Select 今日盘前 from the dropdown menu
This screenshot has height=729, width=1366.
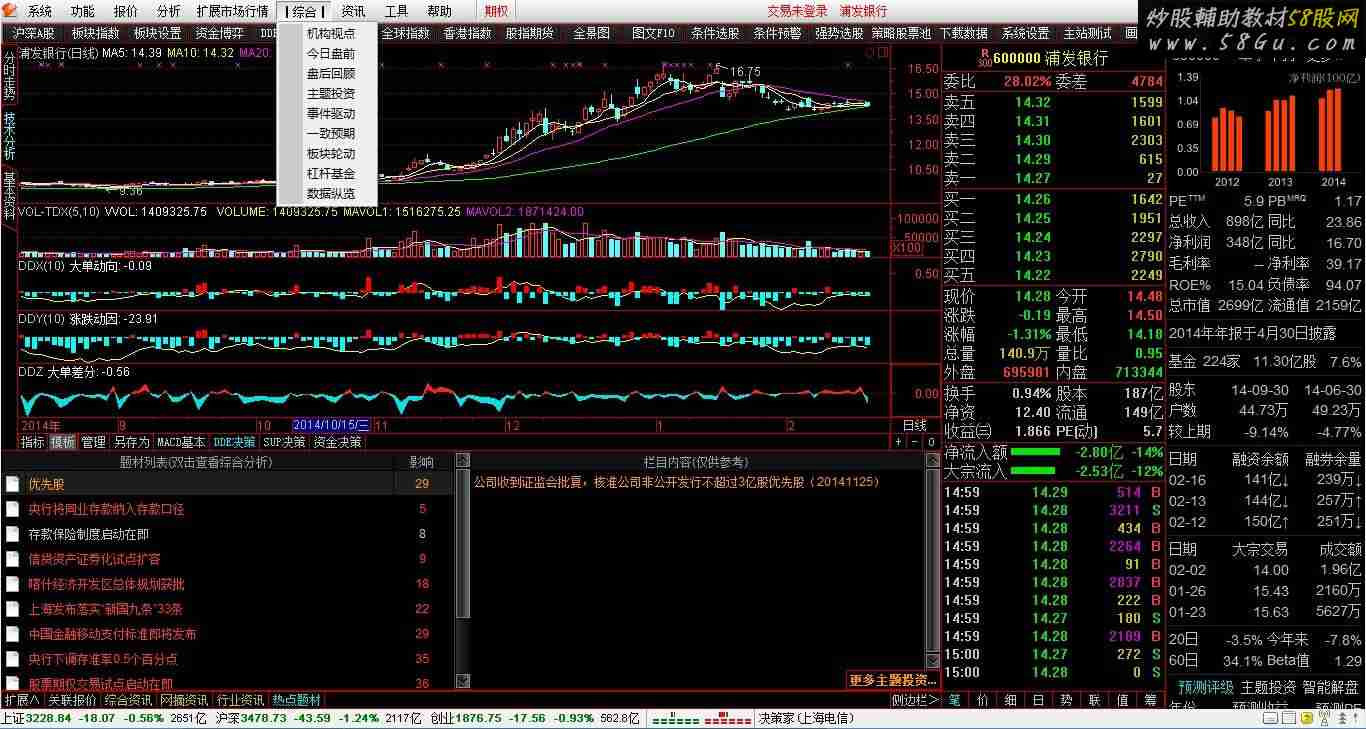(x=331, y=53)
